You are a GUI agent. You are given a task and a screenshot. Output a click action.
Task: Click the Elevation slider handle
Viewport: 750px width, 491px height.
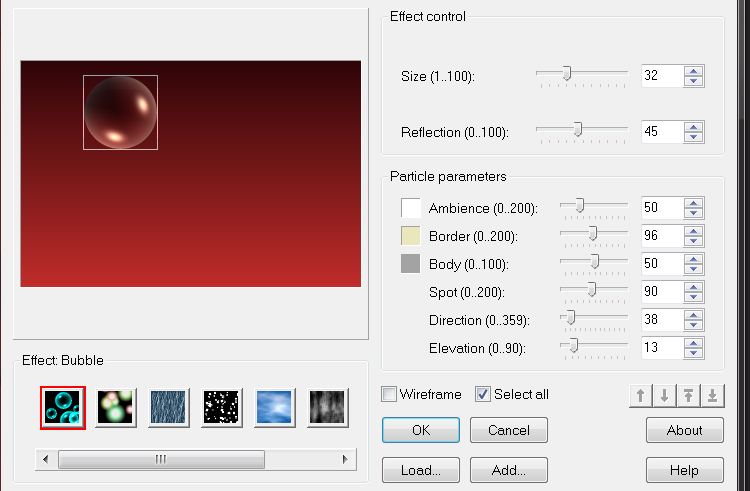pyautogui.click(x=574, y=345)
